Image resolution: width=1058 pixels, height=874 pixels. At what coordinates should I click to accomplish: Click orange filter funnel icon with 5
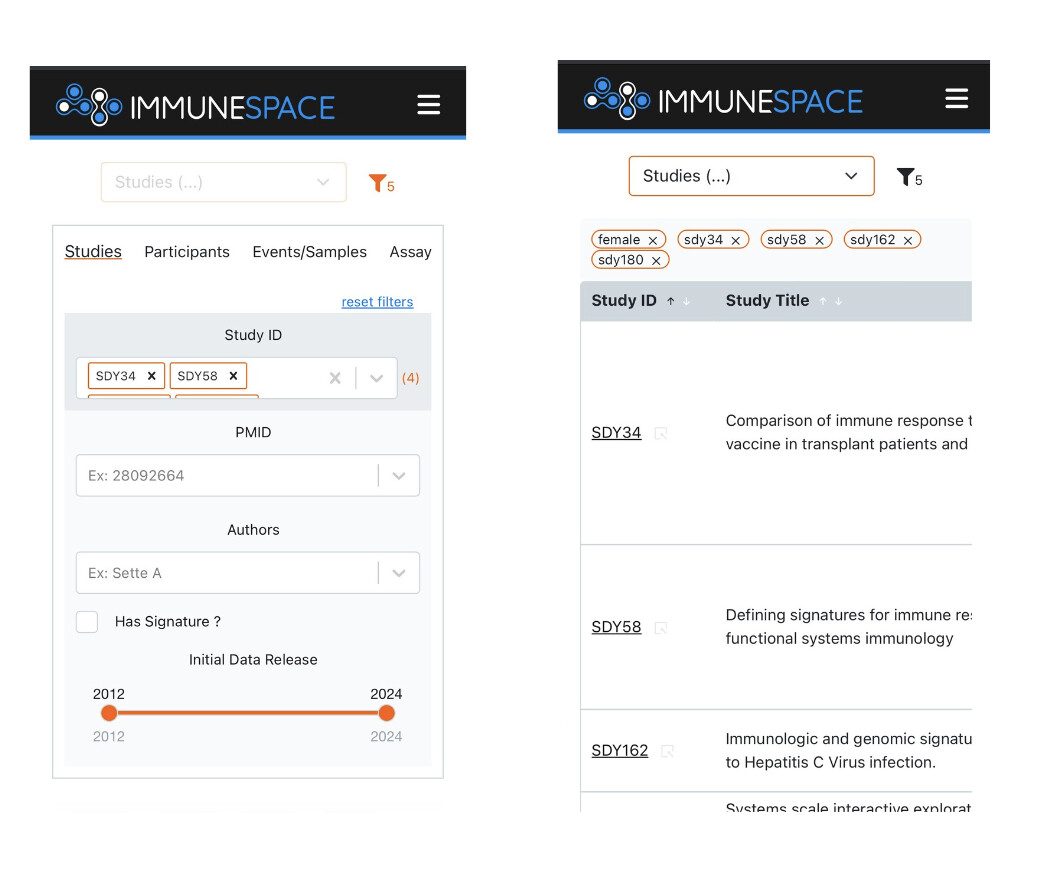coord(381,183)
